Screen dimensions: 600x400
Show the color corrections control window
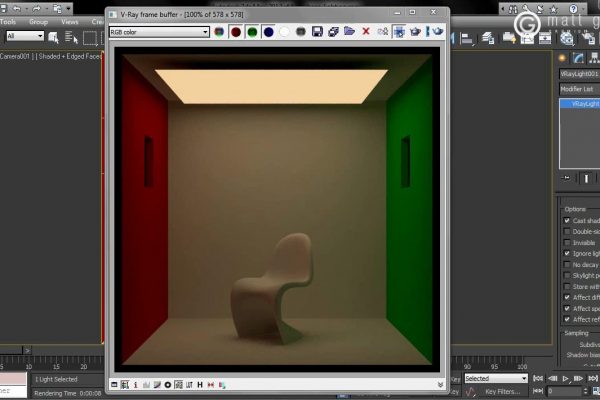pos(114,385)
